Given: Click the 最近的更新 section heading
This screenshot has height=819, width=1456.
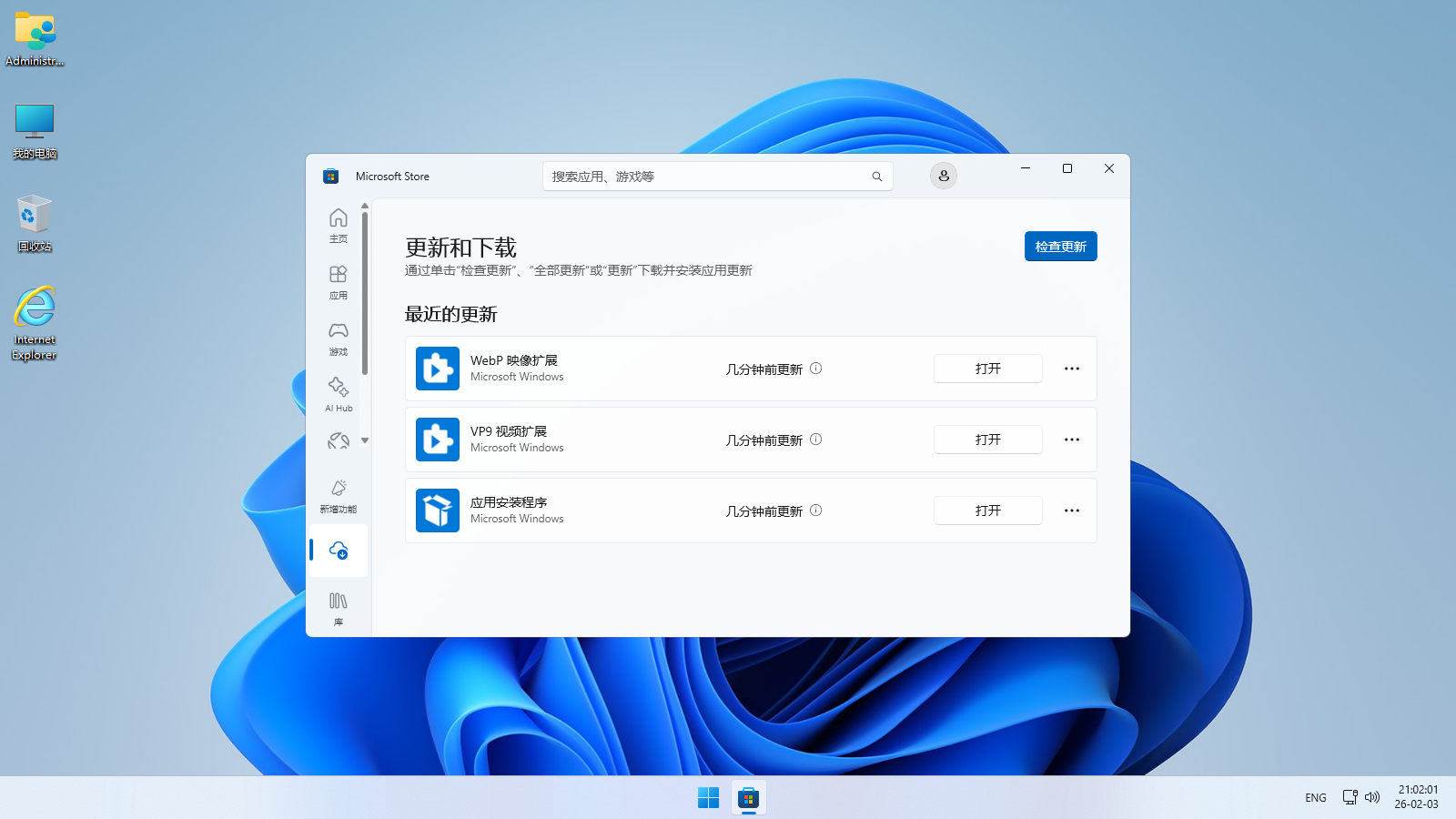Looking at the screenshot, I should tap(451, 314).
